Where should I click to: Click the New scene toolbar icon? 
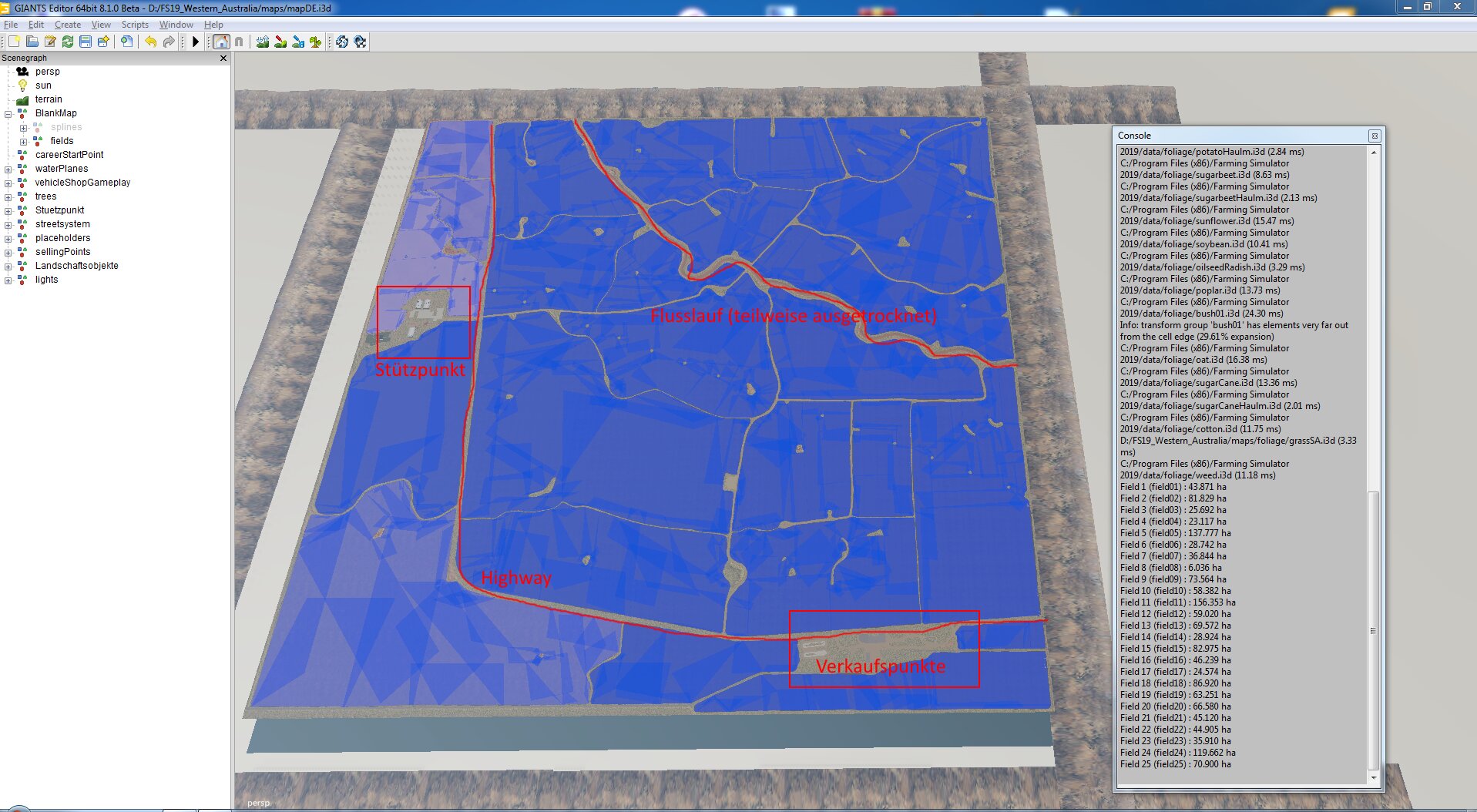(x=14, y=42)
